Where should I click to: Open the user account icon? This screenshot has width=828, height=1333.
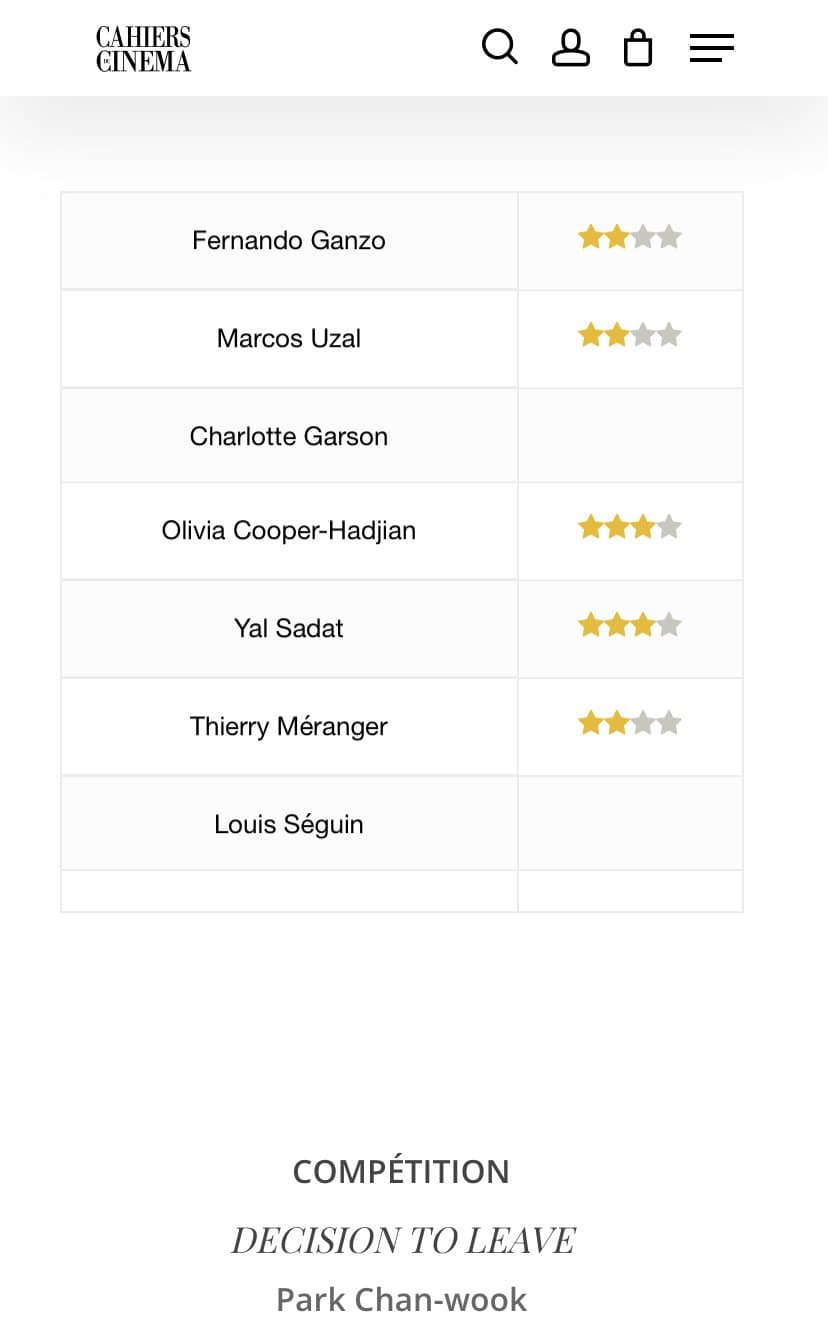tap(571, 47)
